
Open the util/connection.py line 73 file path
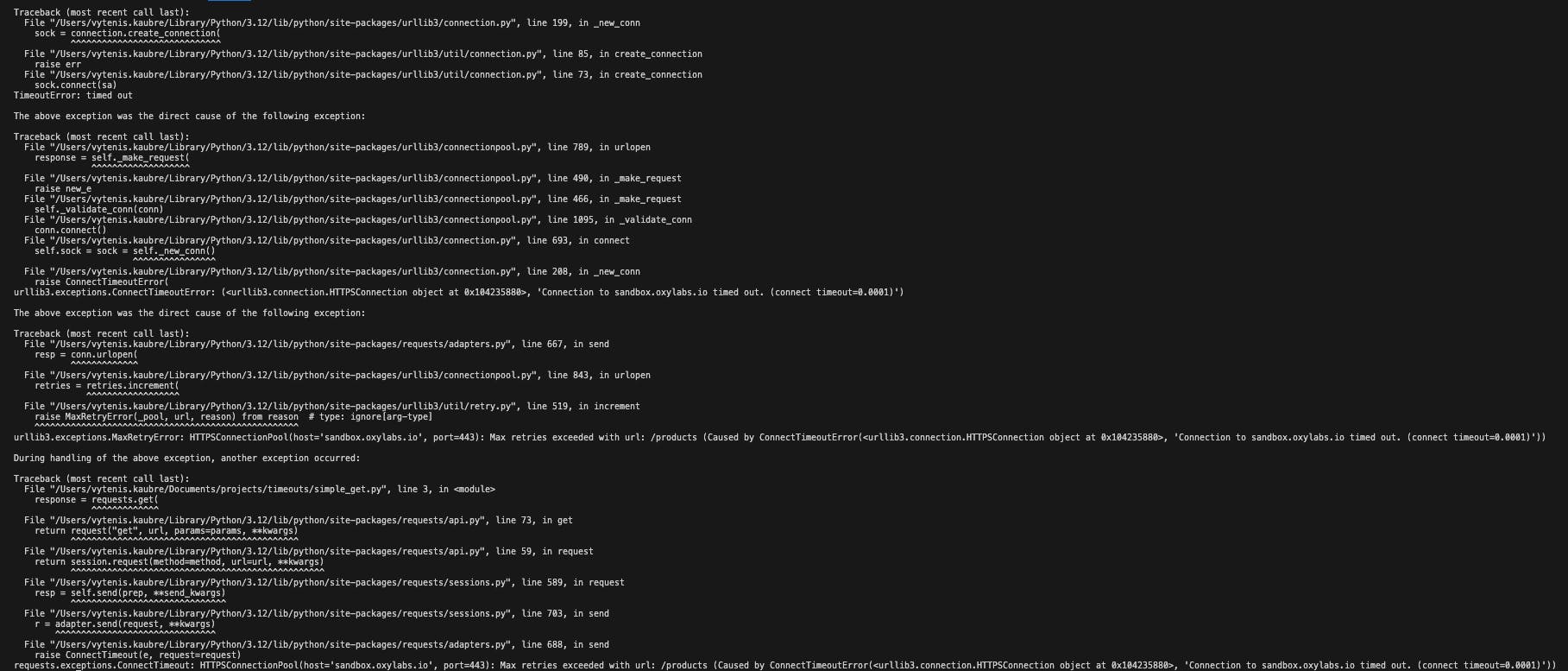pyautogui.click(x=297, y=75)
